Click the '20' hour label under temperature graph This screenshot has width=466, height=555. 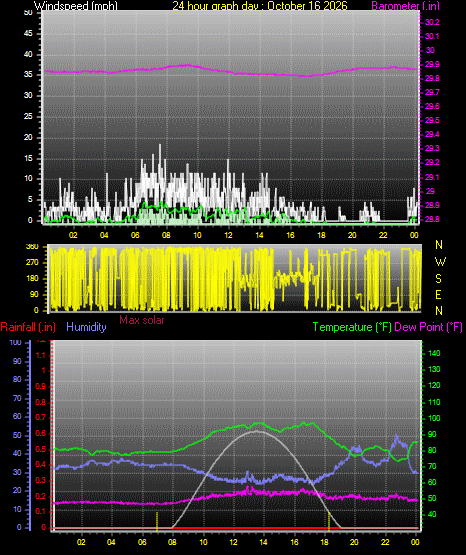(354, 542)
